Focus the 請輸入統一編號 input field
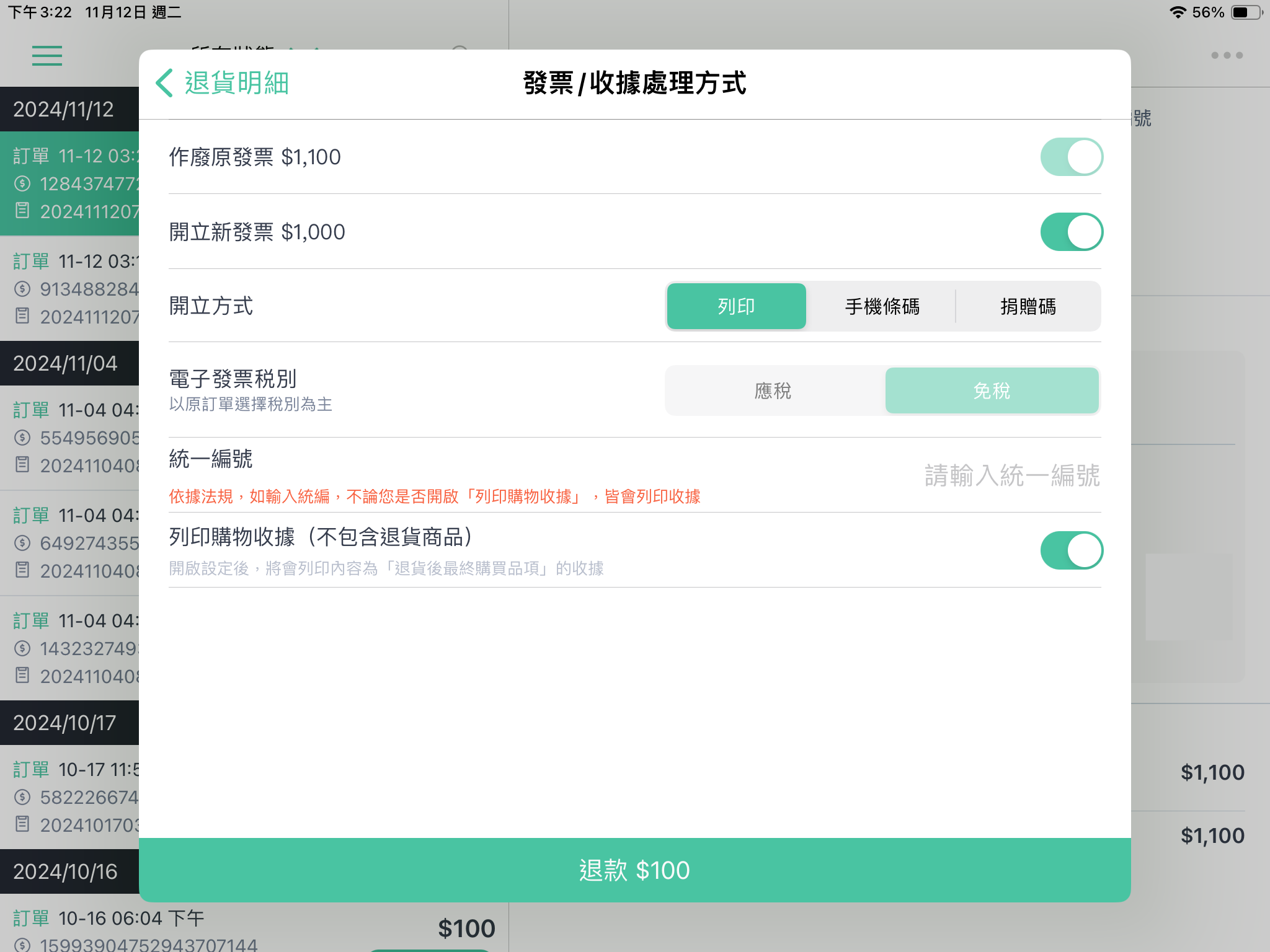The image size is (1270, 952). point(1012,475)
